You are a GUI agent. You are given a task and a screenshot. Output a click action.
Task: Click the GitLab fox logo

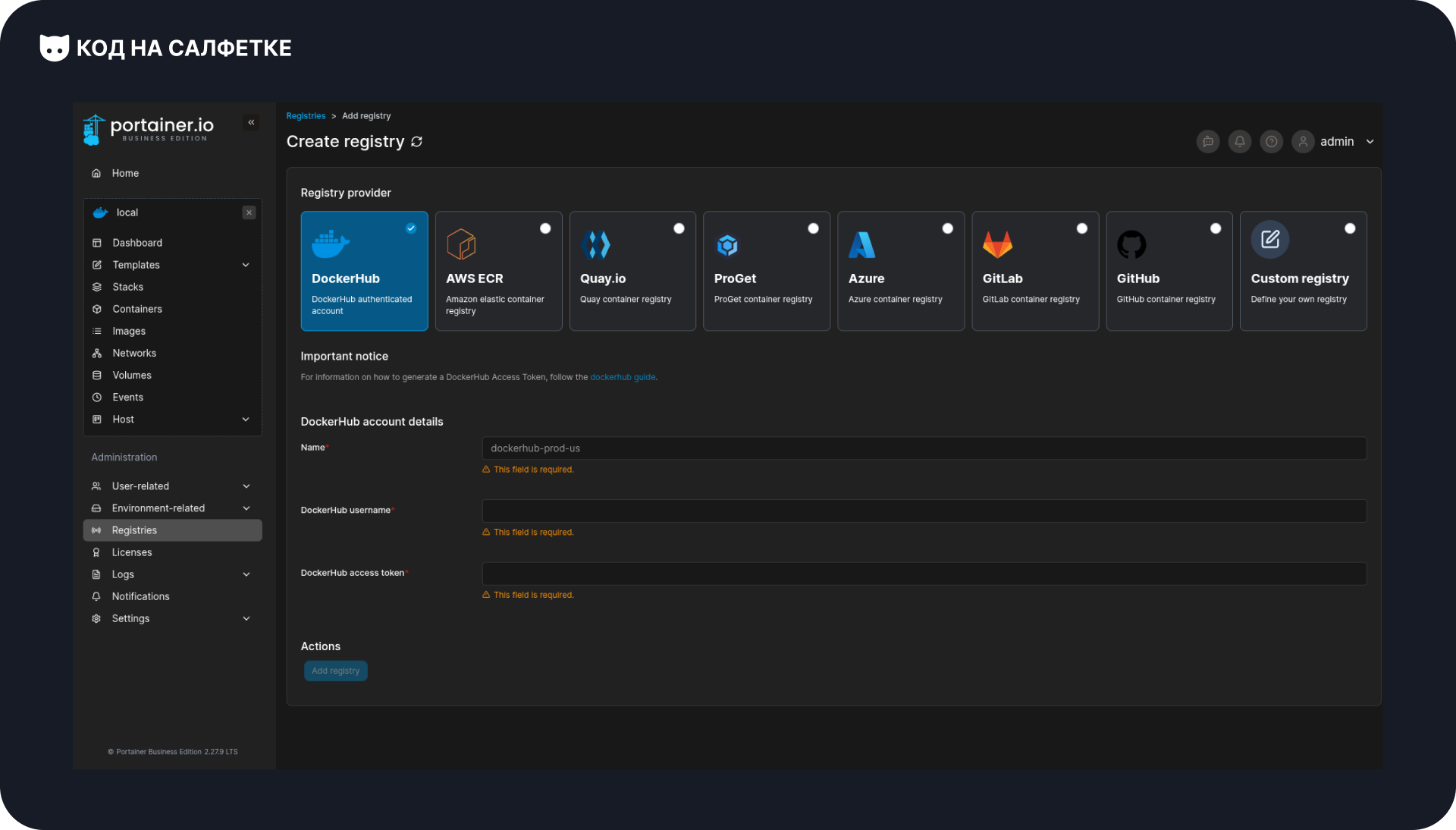coord(997,244)
